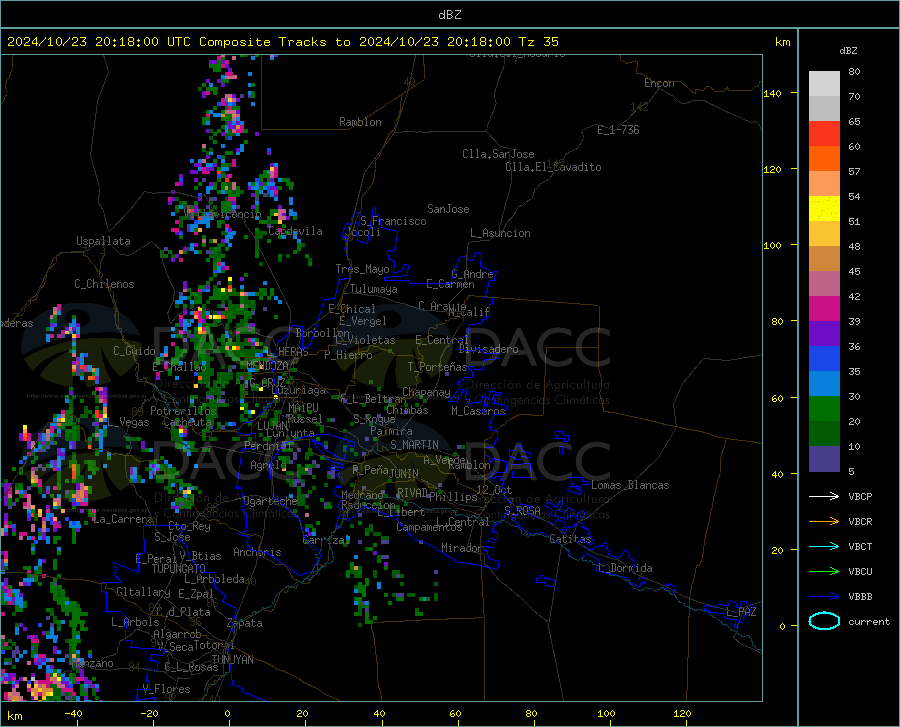
Task: Click the dark violet 10 dBZ swatch
Action: point(824,458)
